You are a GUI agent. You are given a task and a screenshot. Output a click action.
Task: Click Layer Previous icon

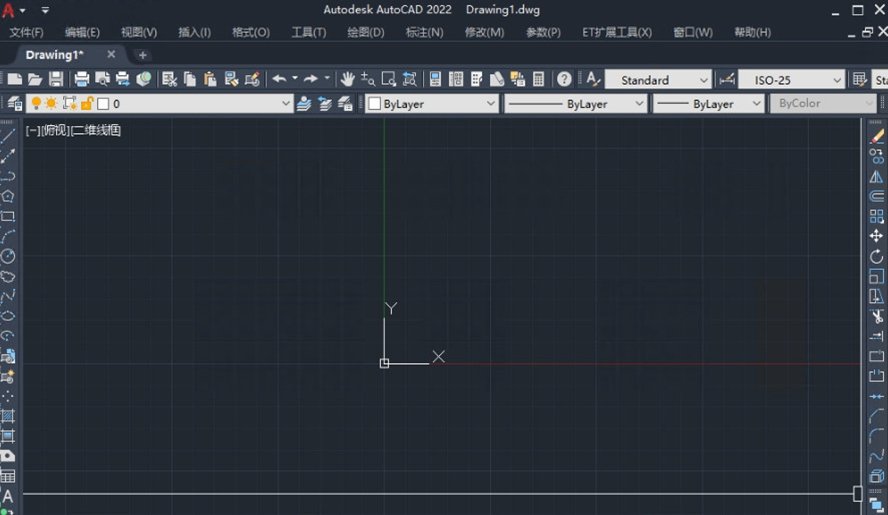[325, 104]
